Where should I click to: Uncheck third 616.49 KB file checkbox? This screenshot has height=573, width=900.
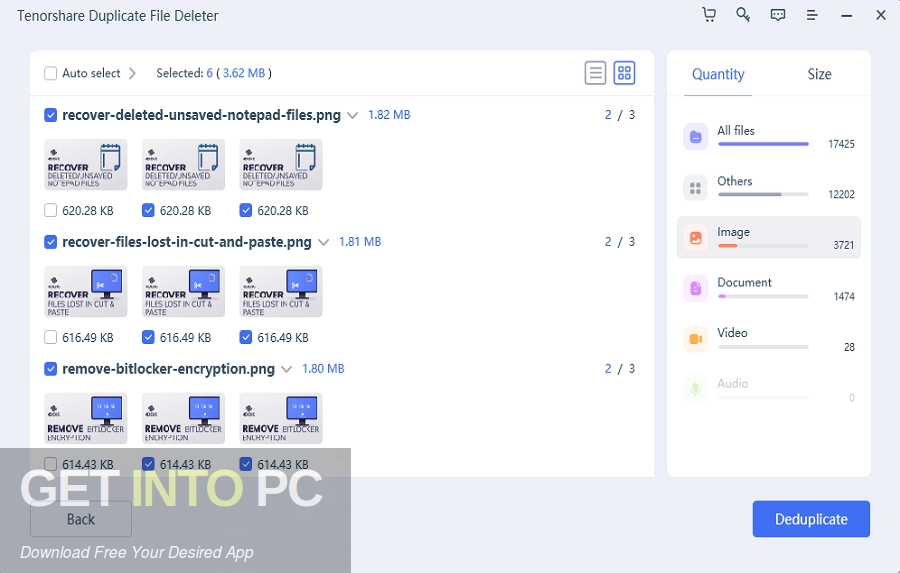click(246, 337)
